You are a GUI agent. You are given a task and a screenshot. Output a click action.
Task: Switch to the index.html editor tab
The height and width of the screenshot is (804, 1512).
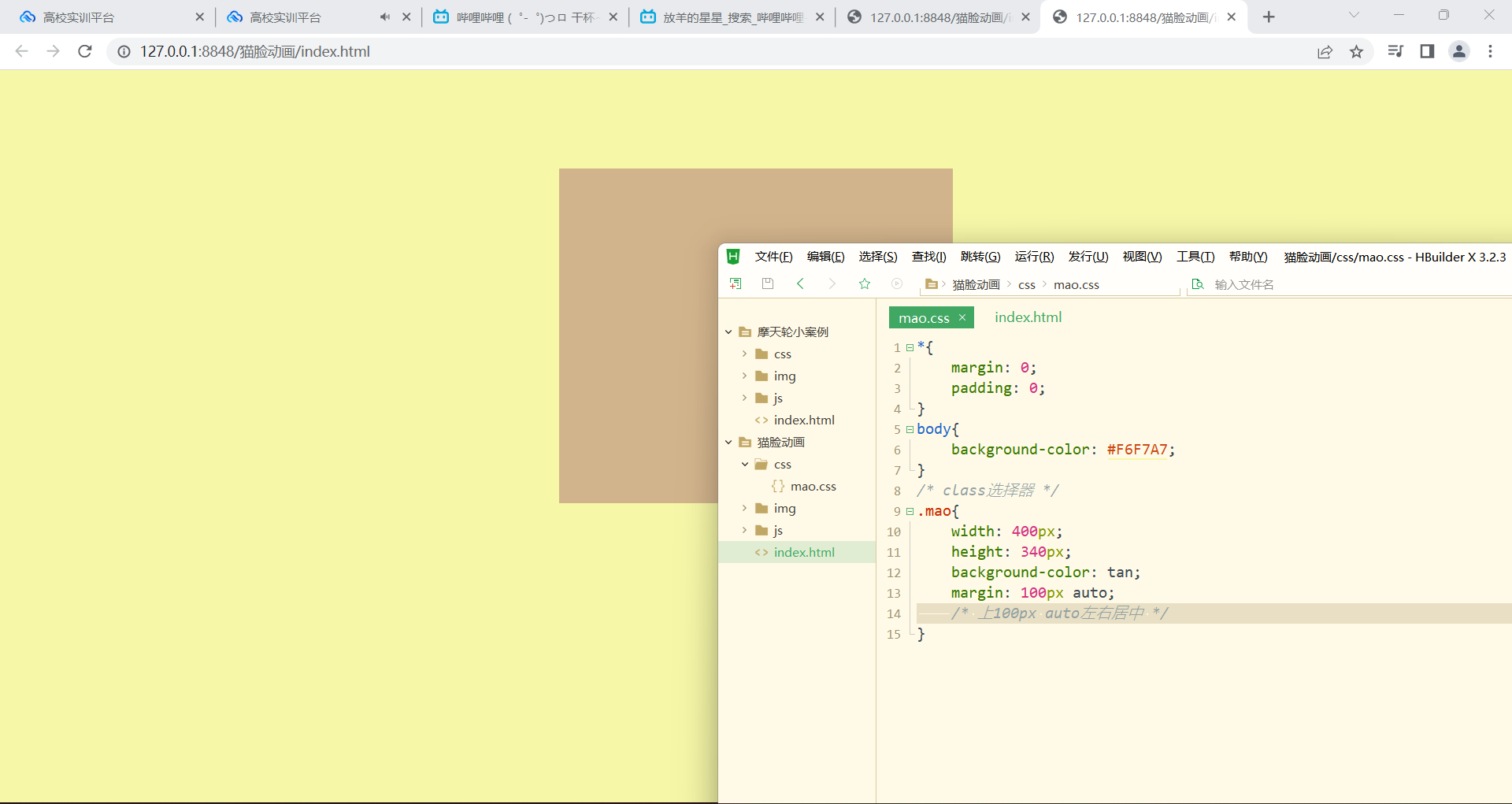coord(1028,317)
